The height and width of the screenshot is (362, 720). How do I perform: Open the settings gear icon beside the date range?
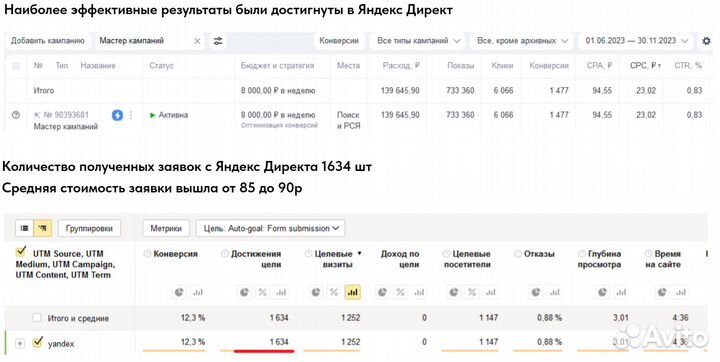[706, 41]
